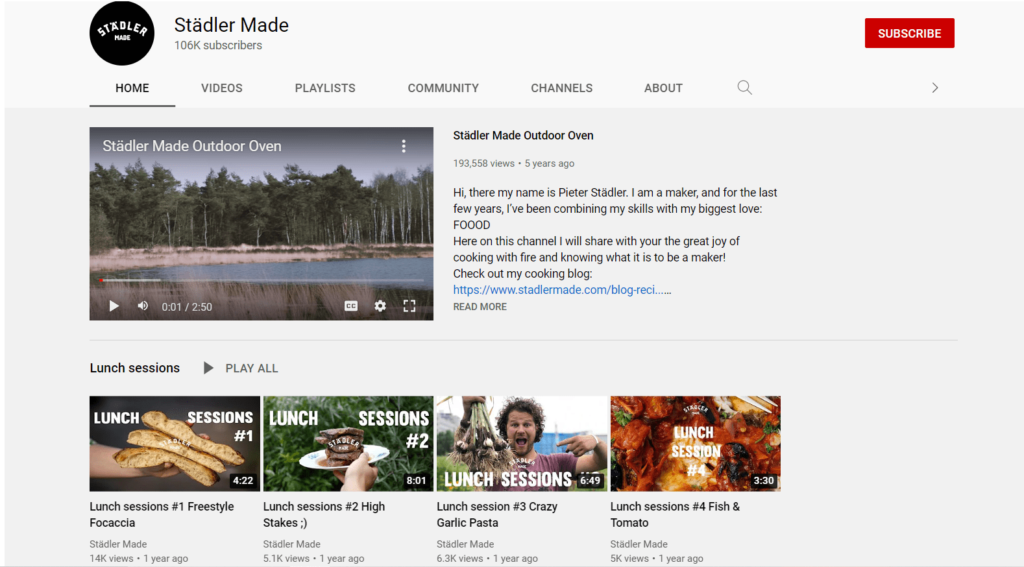Image resolution: width=1024 pixels, height=567 pixels.
Task: Open the video player settings gear
Action: click(380, 306)
